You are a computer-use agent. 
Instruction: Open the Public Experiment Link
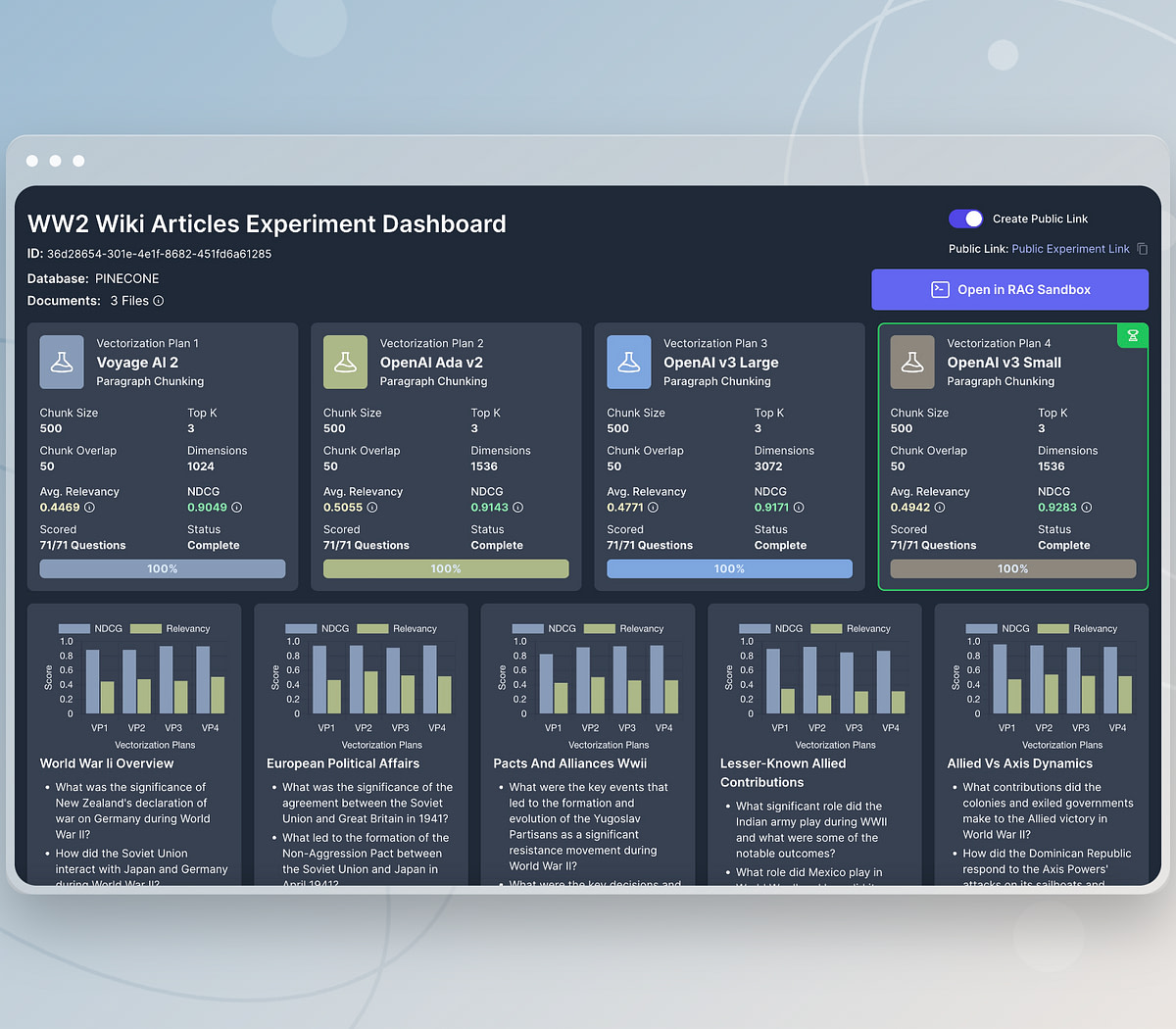point(1070,249)
